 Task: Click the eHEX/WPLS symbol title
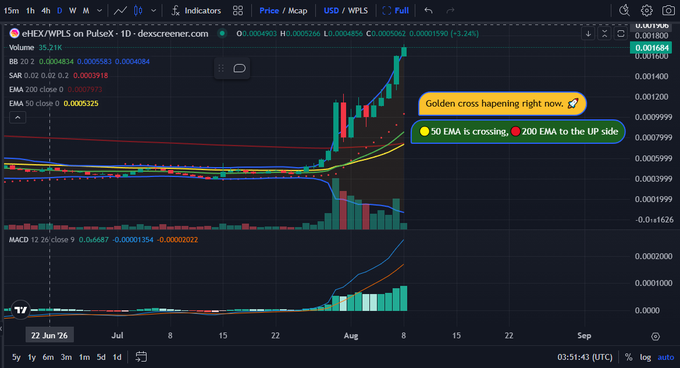point(115,33)
